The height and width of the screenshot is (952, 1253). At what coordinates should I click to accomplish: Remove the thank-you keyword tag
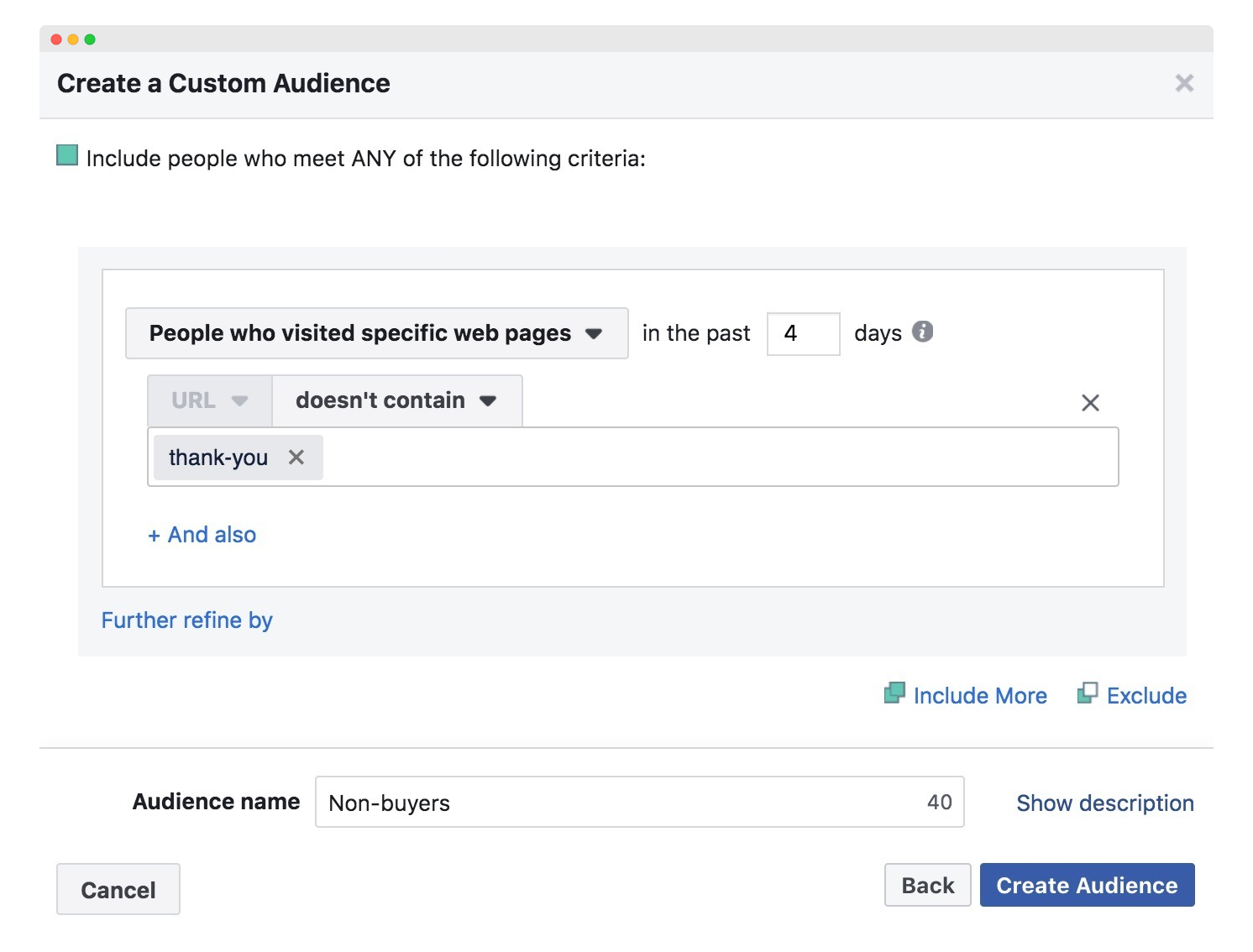[296, 458]
